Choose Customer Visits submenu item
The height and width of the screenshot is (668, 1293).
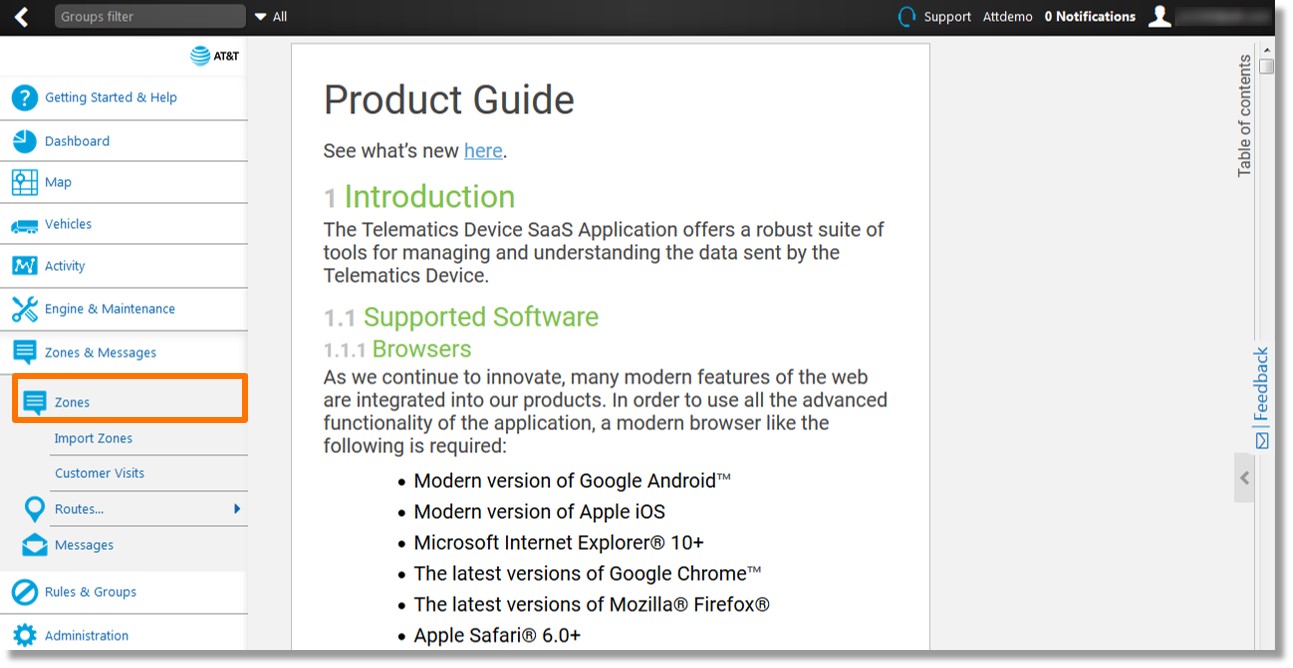(99, 474)
